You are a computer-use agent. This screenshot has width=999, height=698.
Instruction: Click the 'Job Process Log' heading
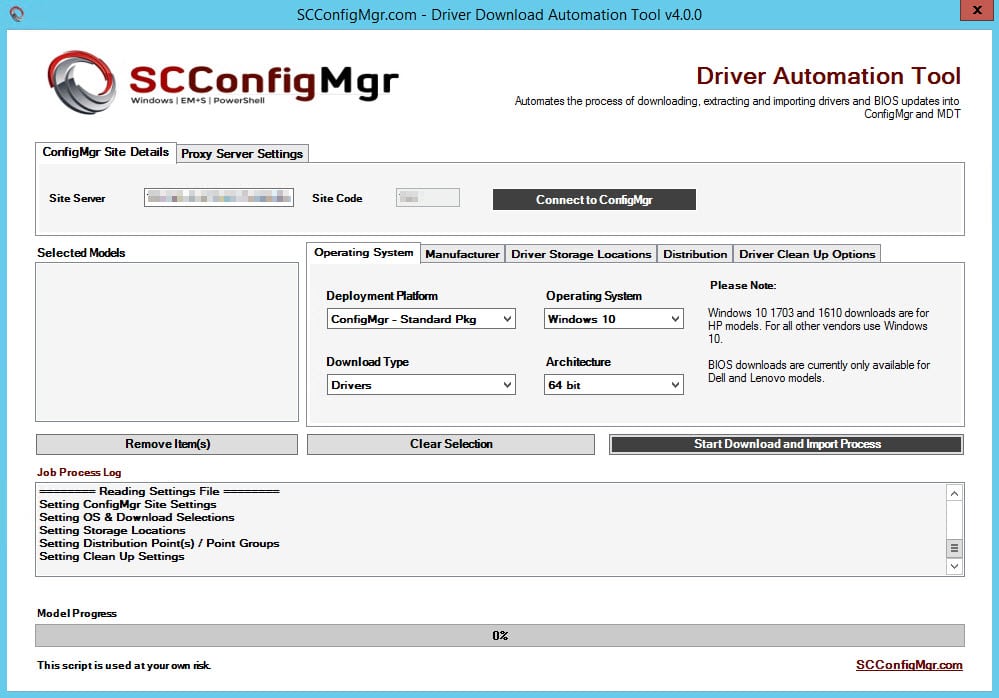click(79, 473)
